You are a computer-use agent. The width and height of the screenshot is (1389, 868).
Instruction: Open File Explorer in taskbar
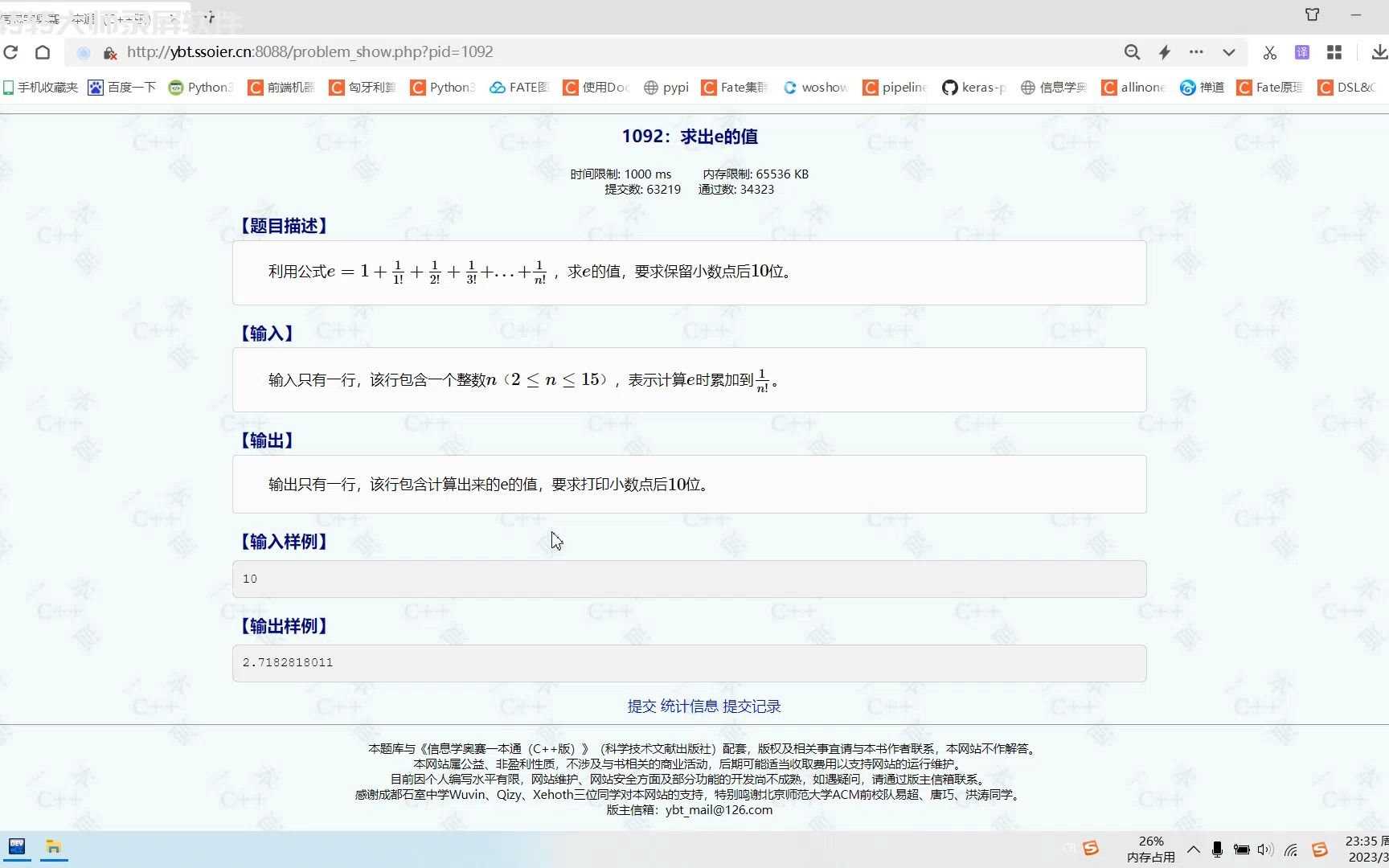pyautogui.click(x=54, y=847)
